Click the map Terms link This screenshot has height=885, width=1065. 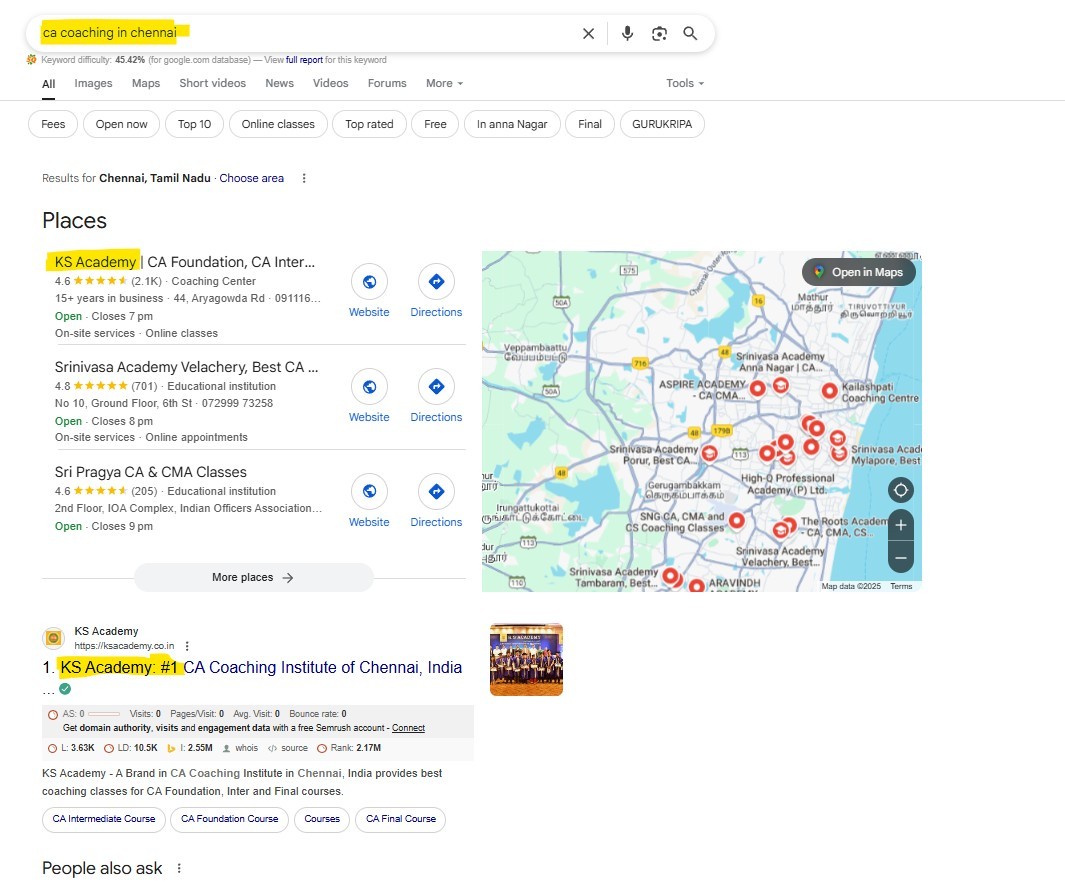click(x=901, y=586)
